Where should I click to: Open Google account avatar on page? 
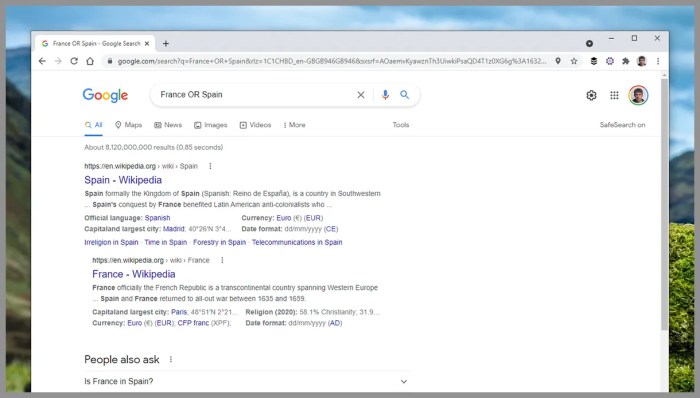(x=638, y=95)
